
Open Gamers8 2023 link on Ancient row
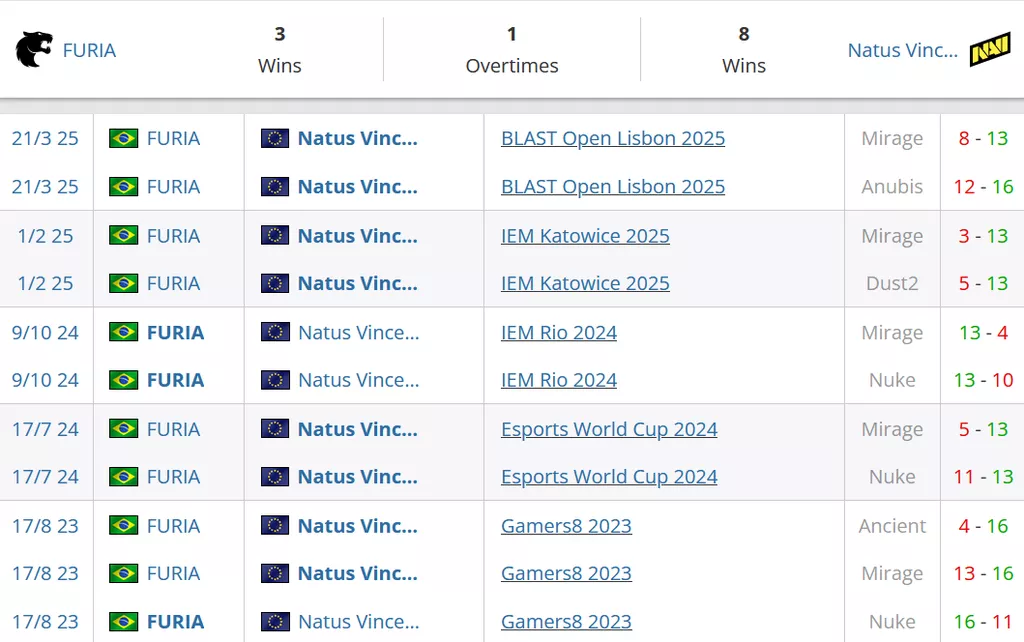tap(566, 526)
